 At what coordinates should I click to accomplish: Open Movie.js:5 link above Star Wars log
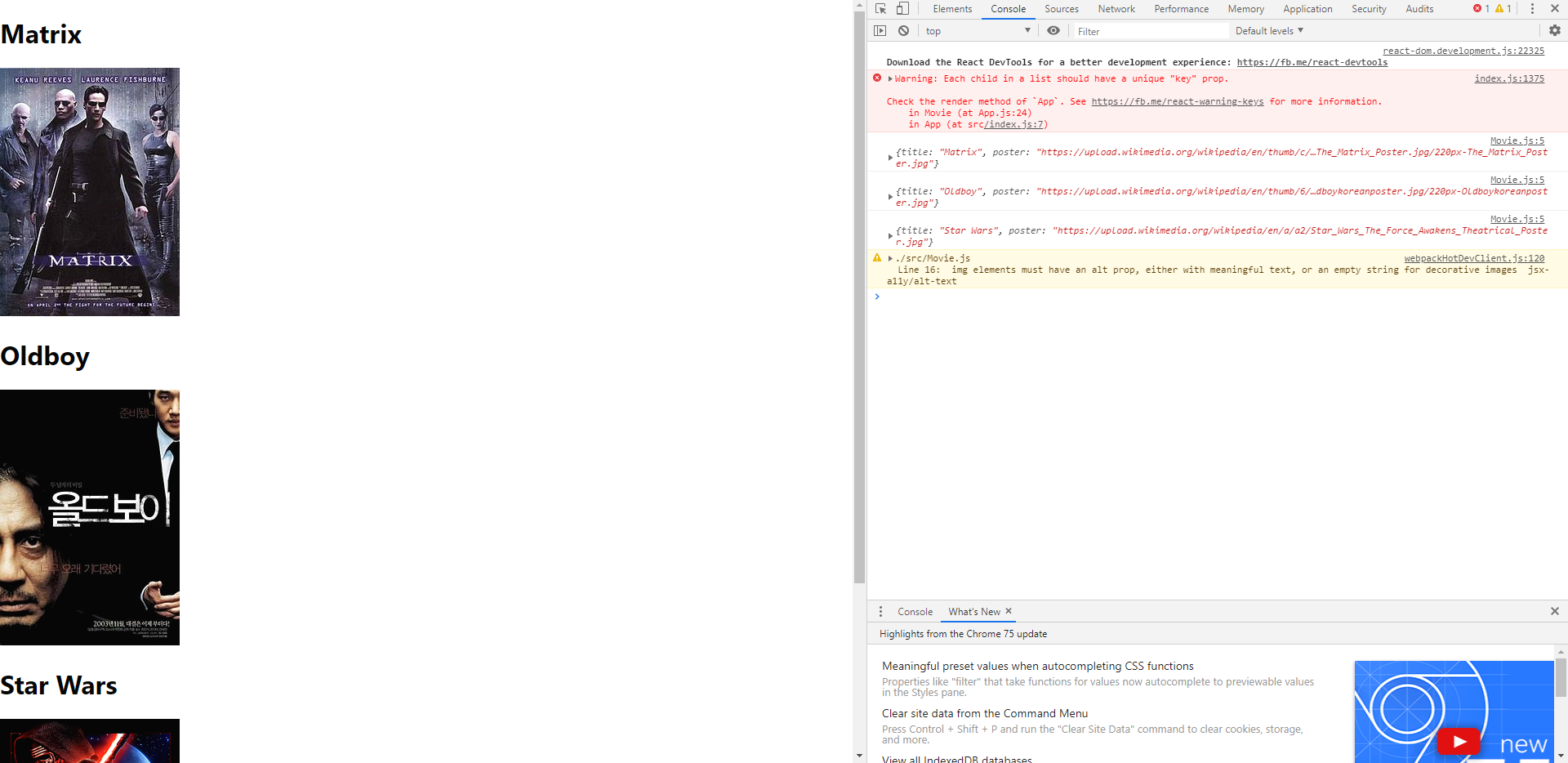pos(1517,219)
